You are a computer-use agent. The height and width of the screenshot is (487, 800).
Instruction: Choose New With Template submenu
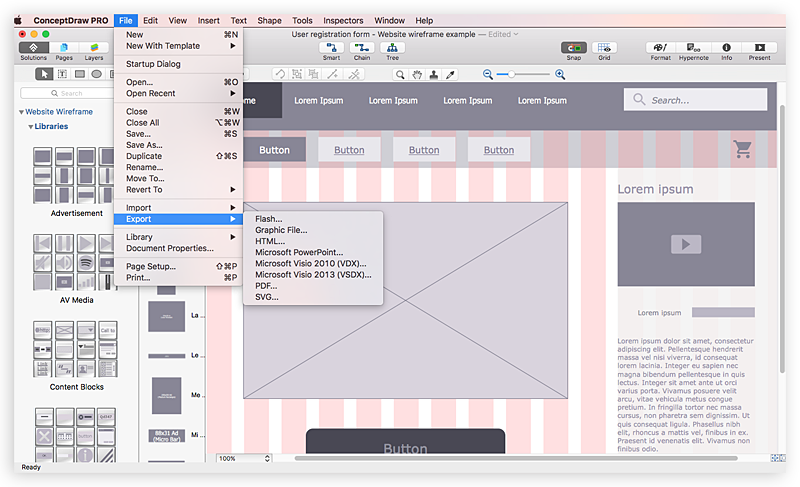(178, 46)
